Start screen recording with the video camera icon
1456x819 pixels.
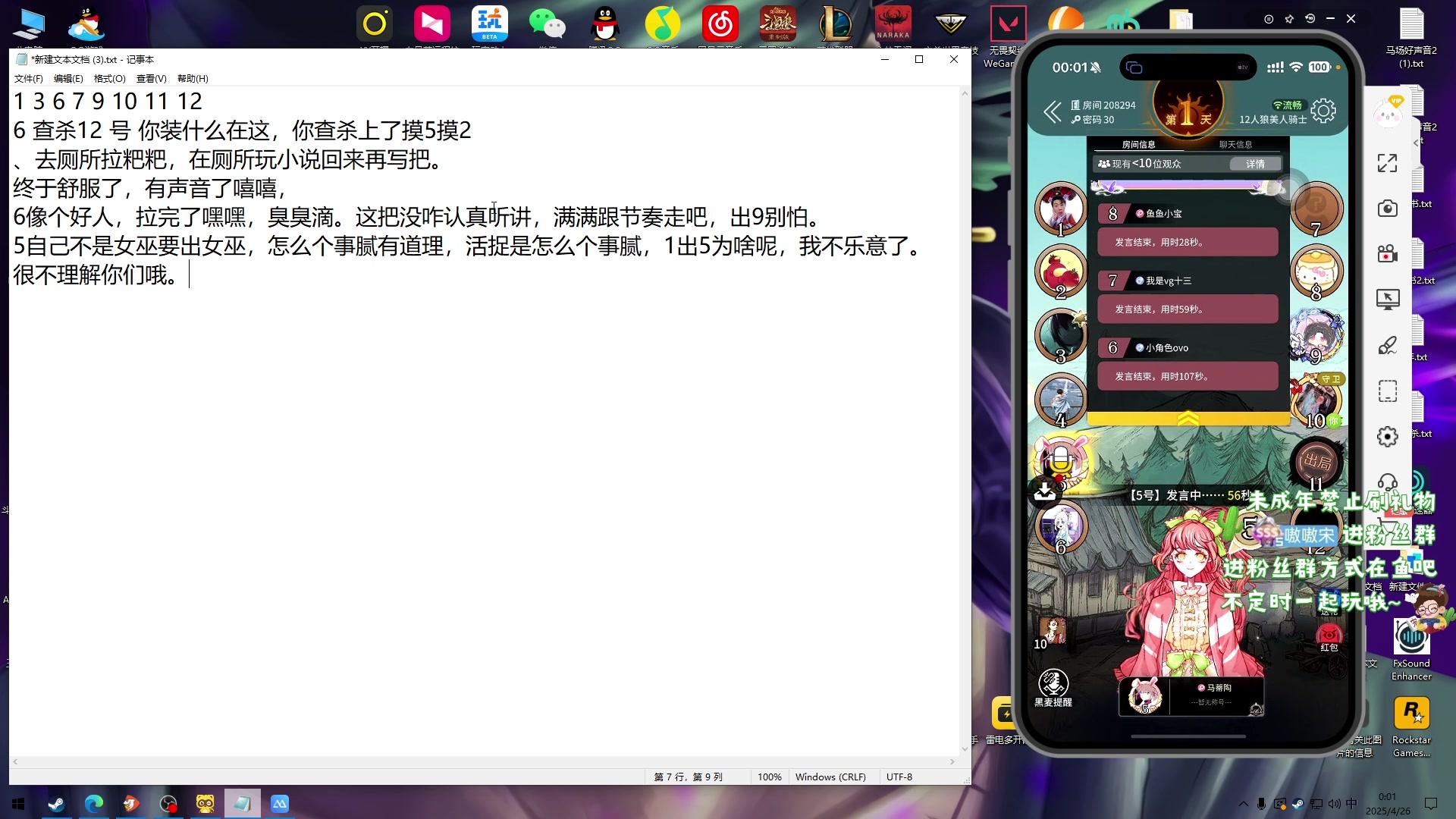click(1387, 254)
